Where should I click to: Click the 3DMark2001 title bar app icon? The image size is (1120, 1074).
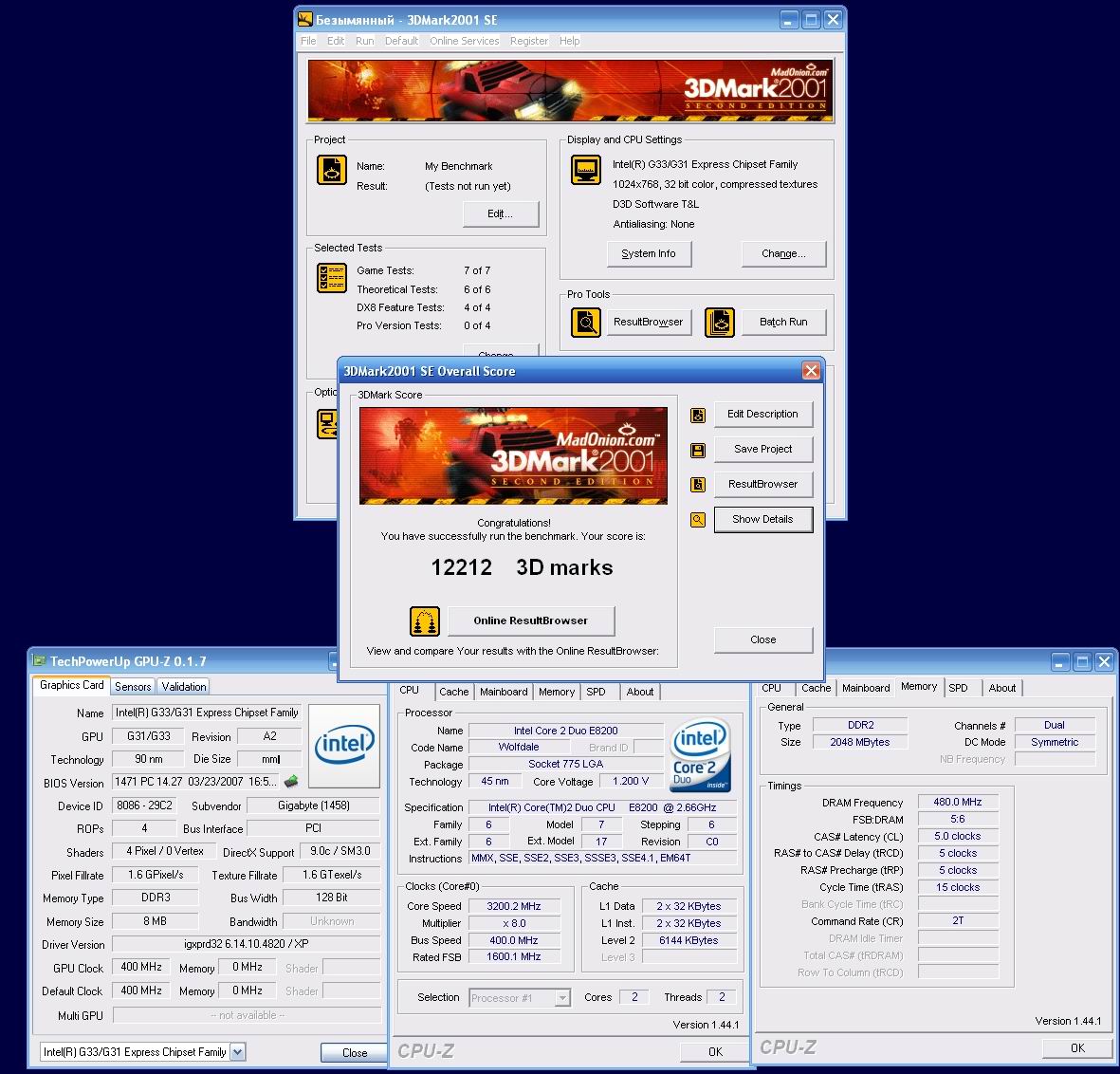tap(305, 19)
